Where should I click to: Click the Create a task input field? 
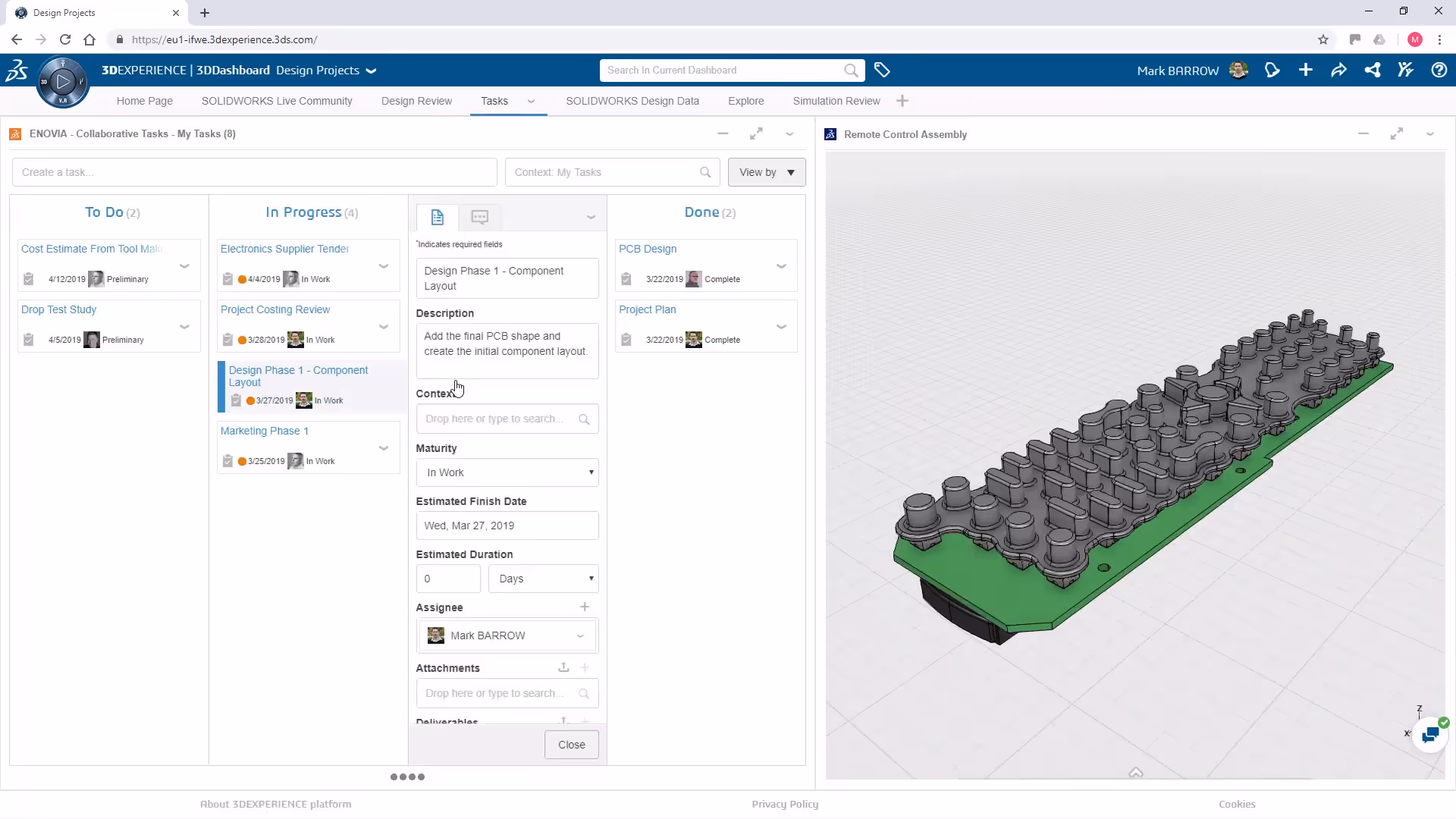[255, 172]
